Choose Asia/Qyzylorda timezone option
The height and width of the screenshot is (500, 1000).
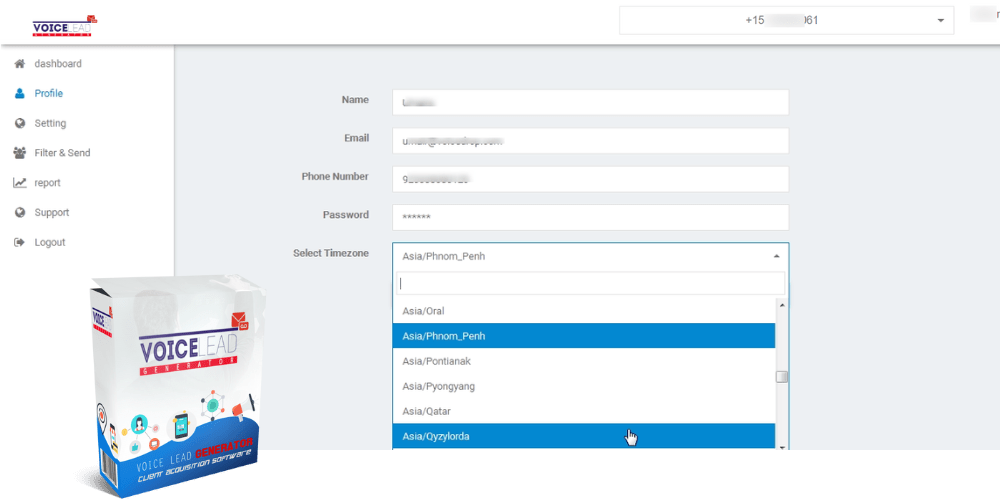click(584, 436)
